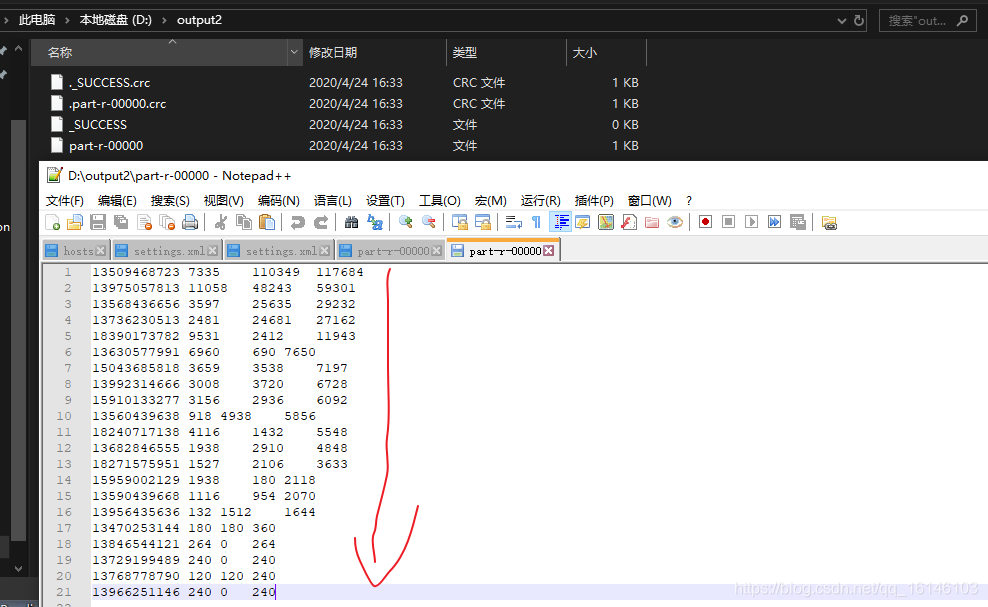The width and height of the screenshot is (988, 607).
Task: Click the Playback macro icon
Action: (751, 222)
